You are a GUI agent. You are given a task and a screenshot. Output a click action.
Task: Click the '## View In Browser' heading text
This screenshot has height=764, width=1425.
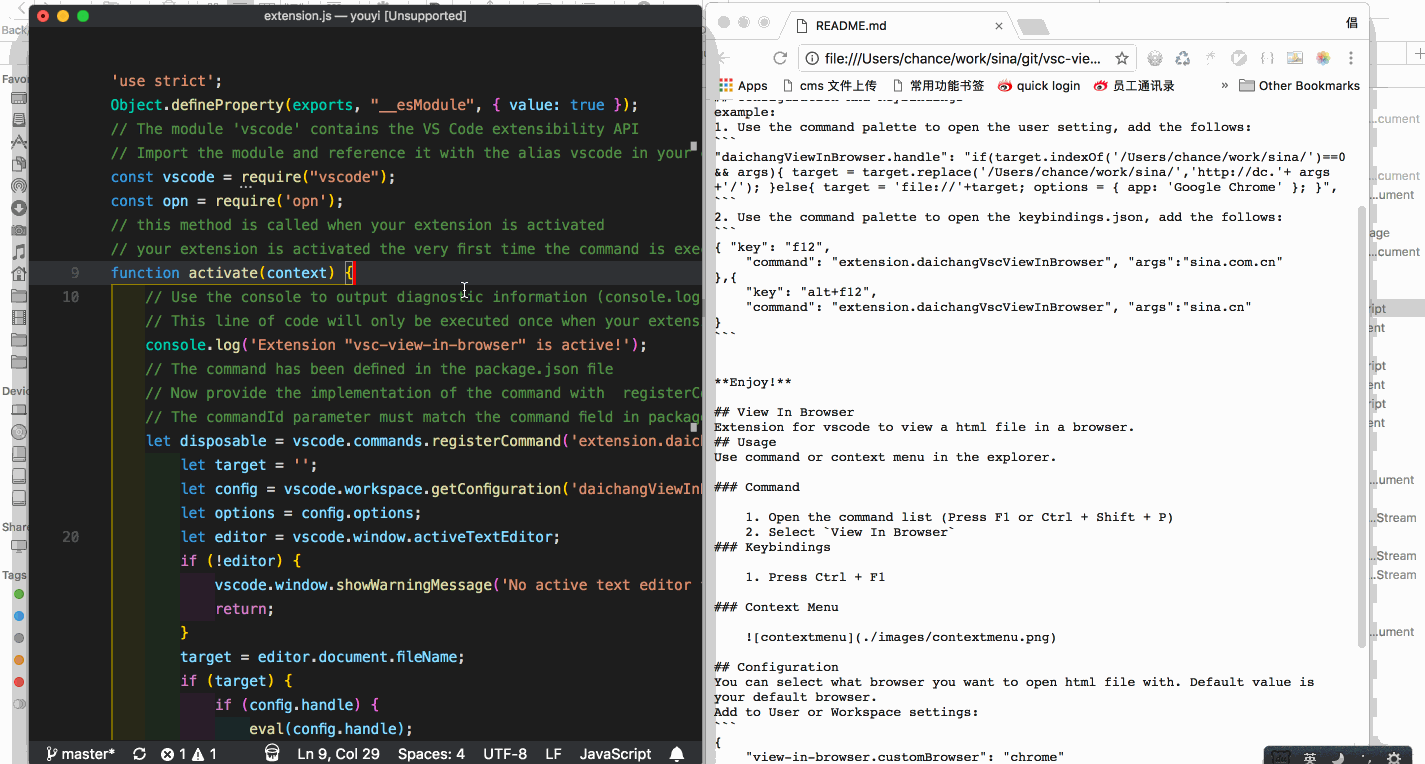click(x=784, y=412)
